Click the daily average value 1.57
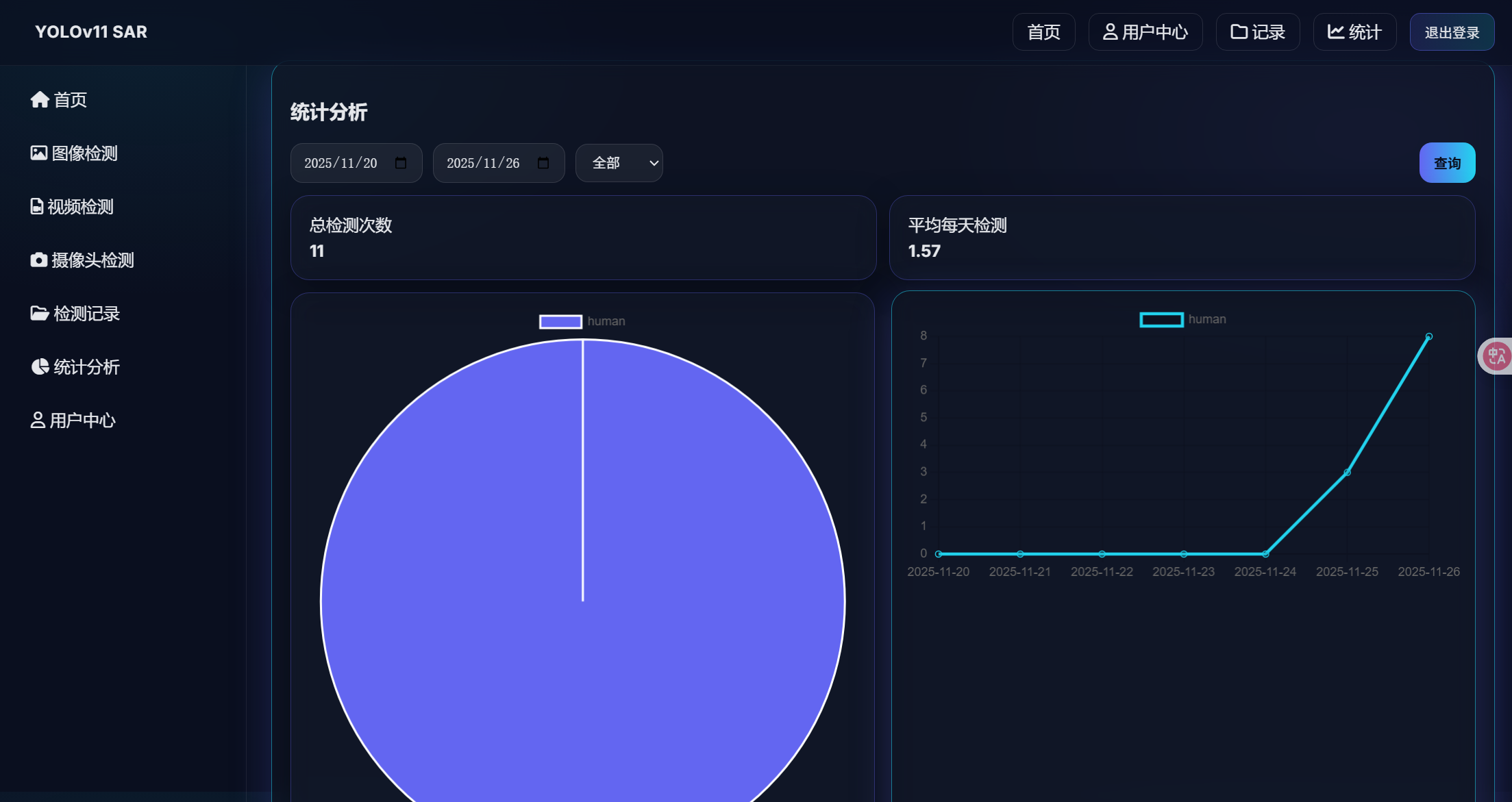Image resolution: width=1512 pixels, height=802 pixels. point(924,251)
